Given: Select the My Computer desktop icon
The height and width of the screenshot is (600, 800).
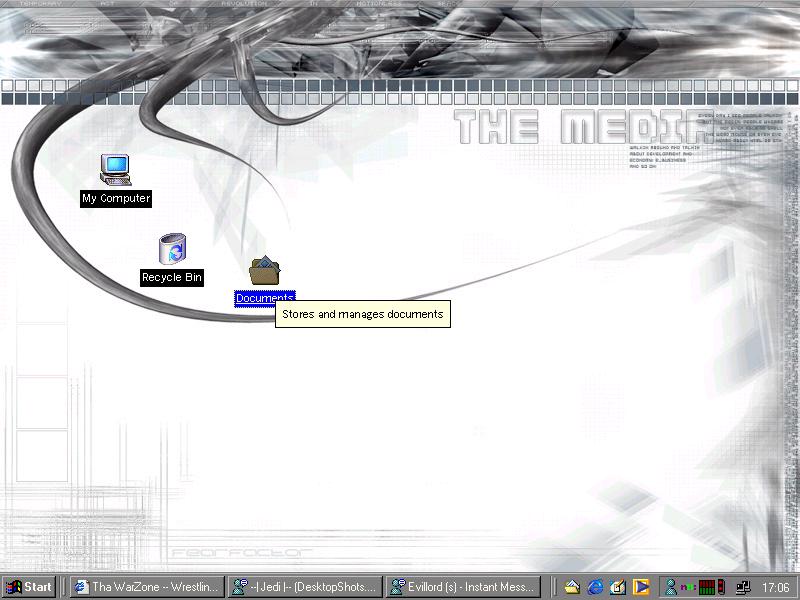Looking at the screenshot, I should (116, 170).
